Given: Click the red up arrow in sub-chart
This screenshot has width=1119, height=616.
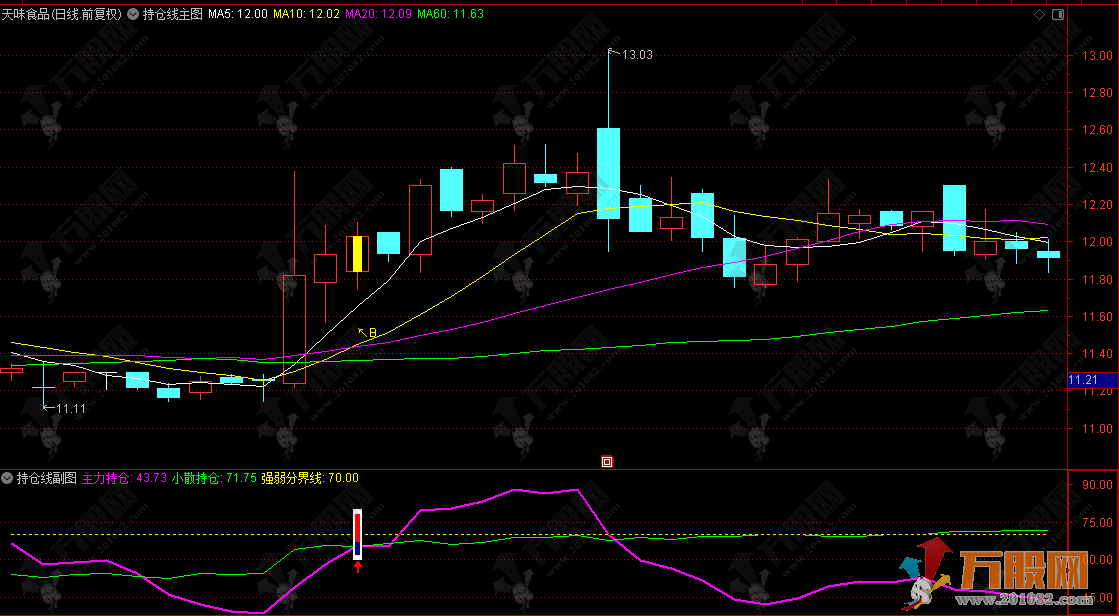Looking at the screenshot, I should coord(358,567).
